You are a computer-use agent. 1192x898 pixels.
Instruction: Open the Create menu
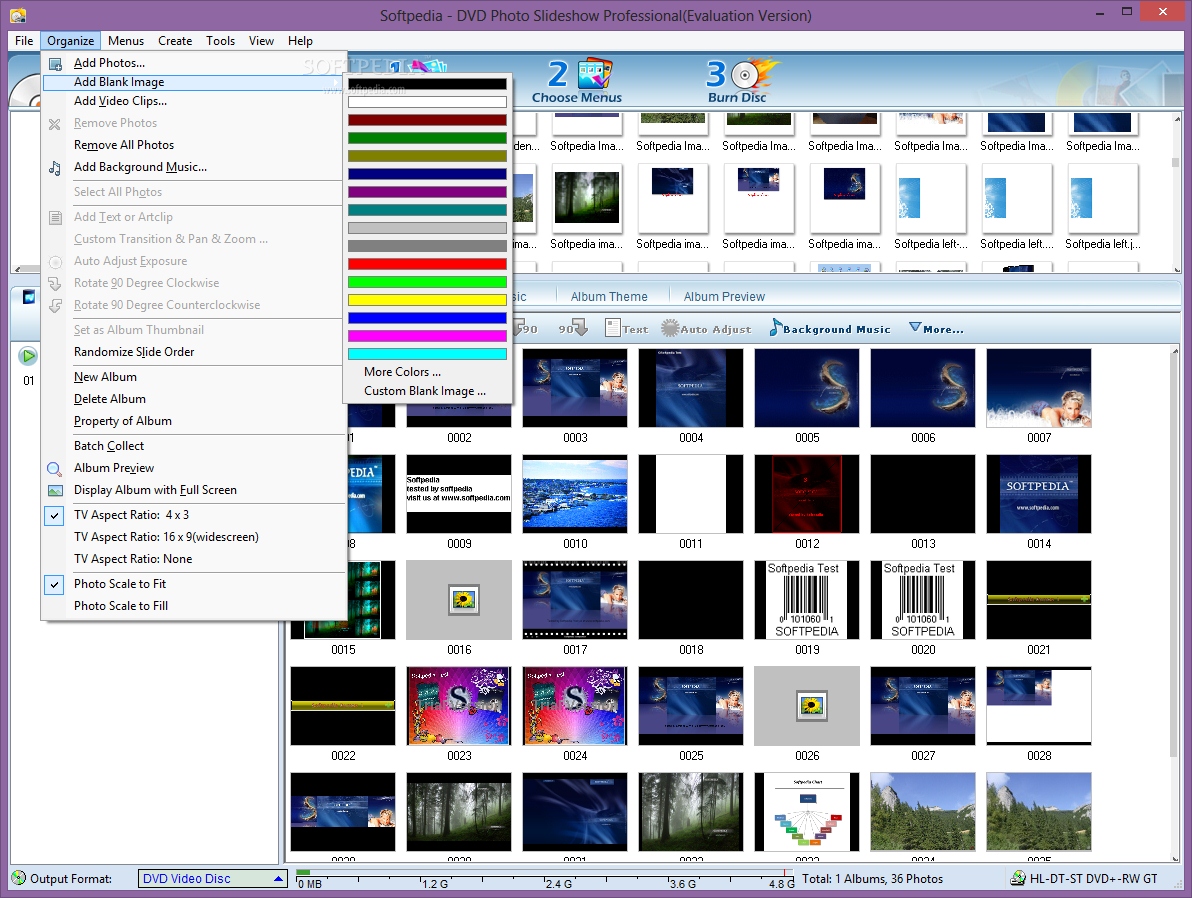(x=175, y=41)
